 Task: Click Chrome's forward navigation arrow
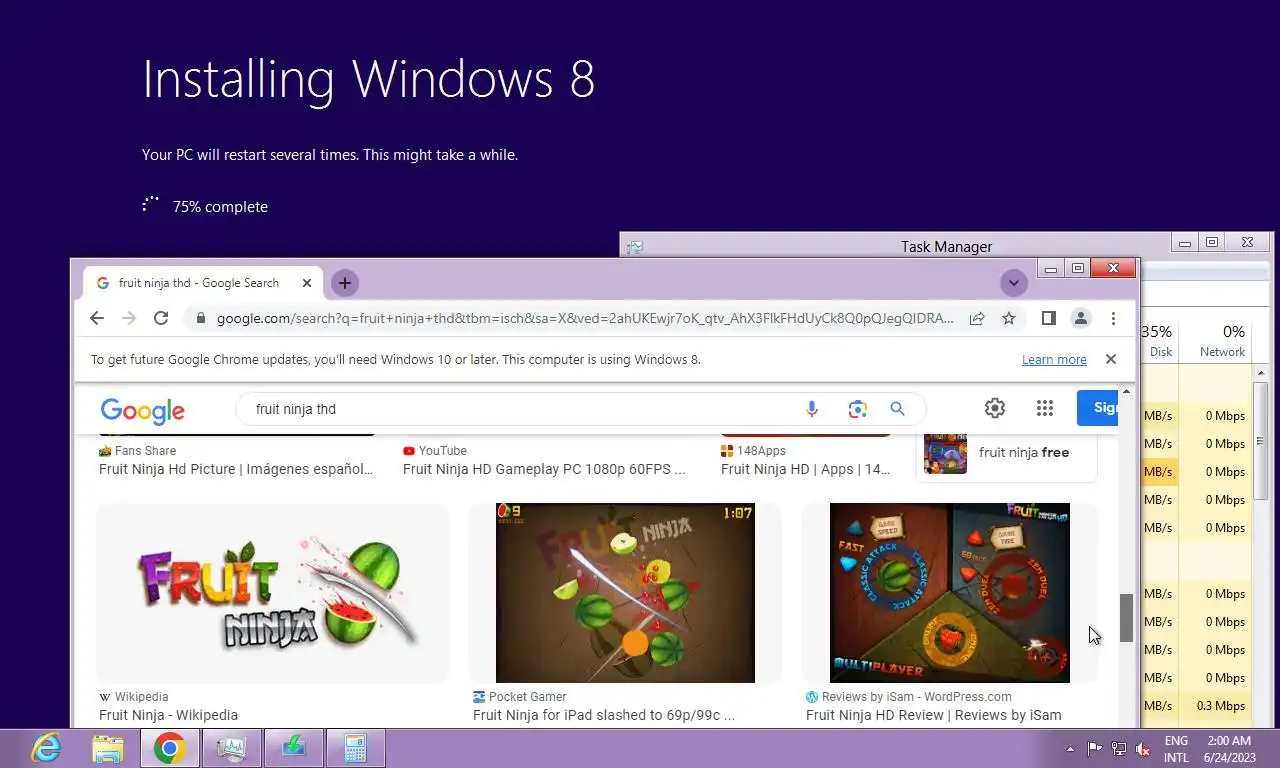[129, 318]
